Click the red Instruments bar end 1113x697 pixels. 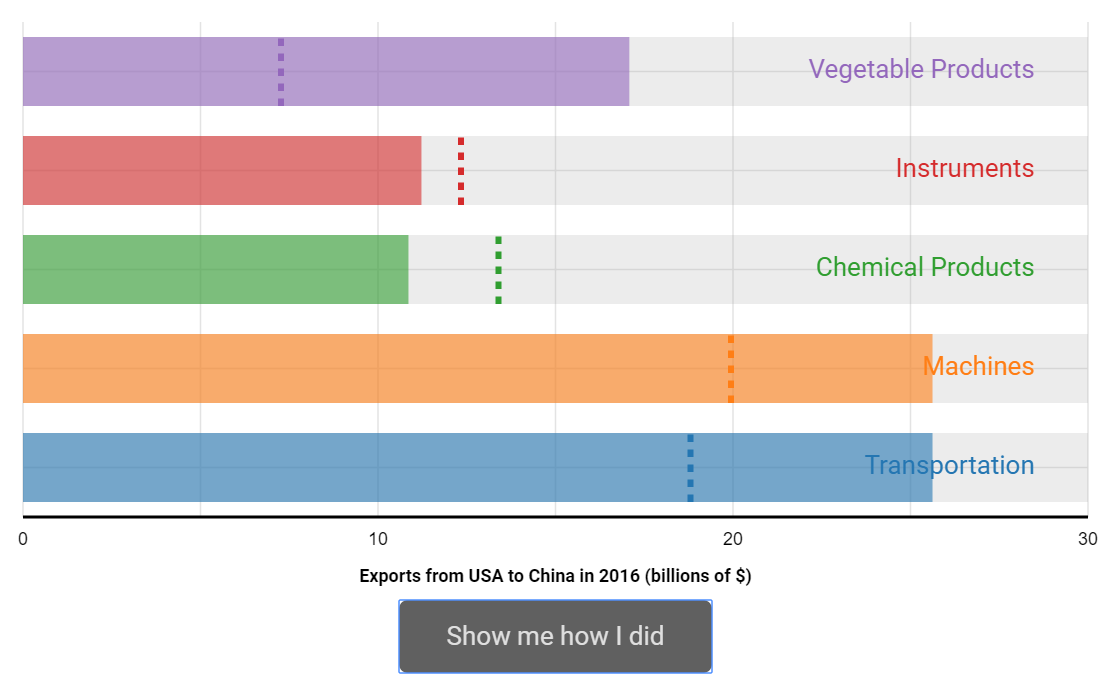coord(417,171)
